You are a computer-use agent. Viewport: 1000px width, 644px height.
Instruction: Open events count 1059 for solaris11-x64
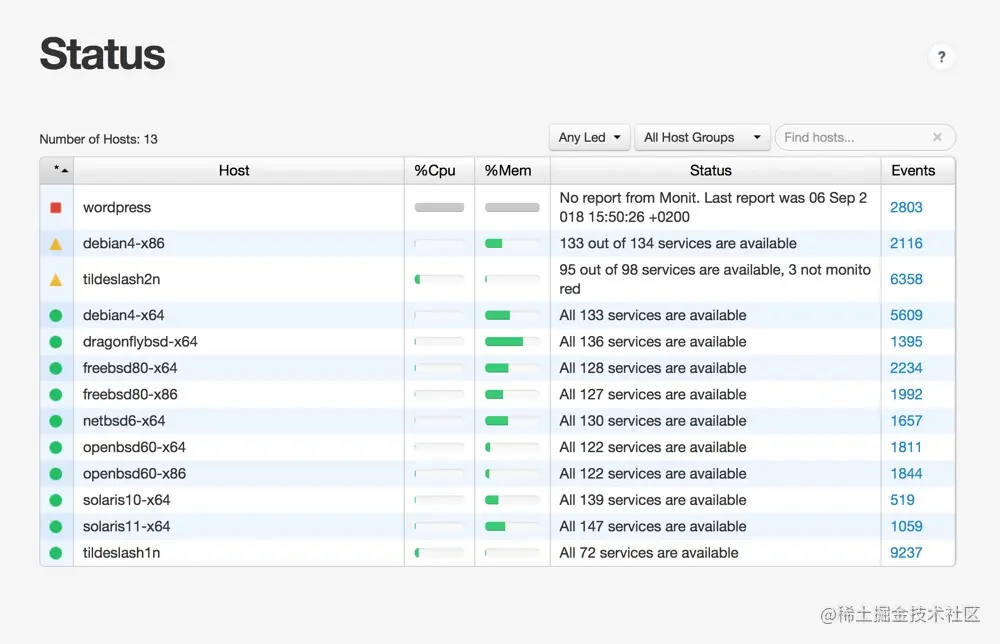coord(906,527)
